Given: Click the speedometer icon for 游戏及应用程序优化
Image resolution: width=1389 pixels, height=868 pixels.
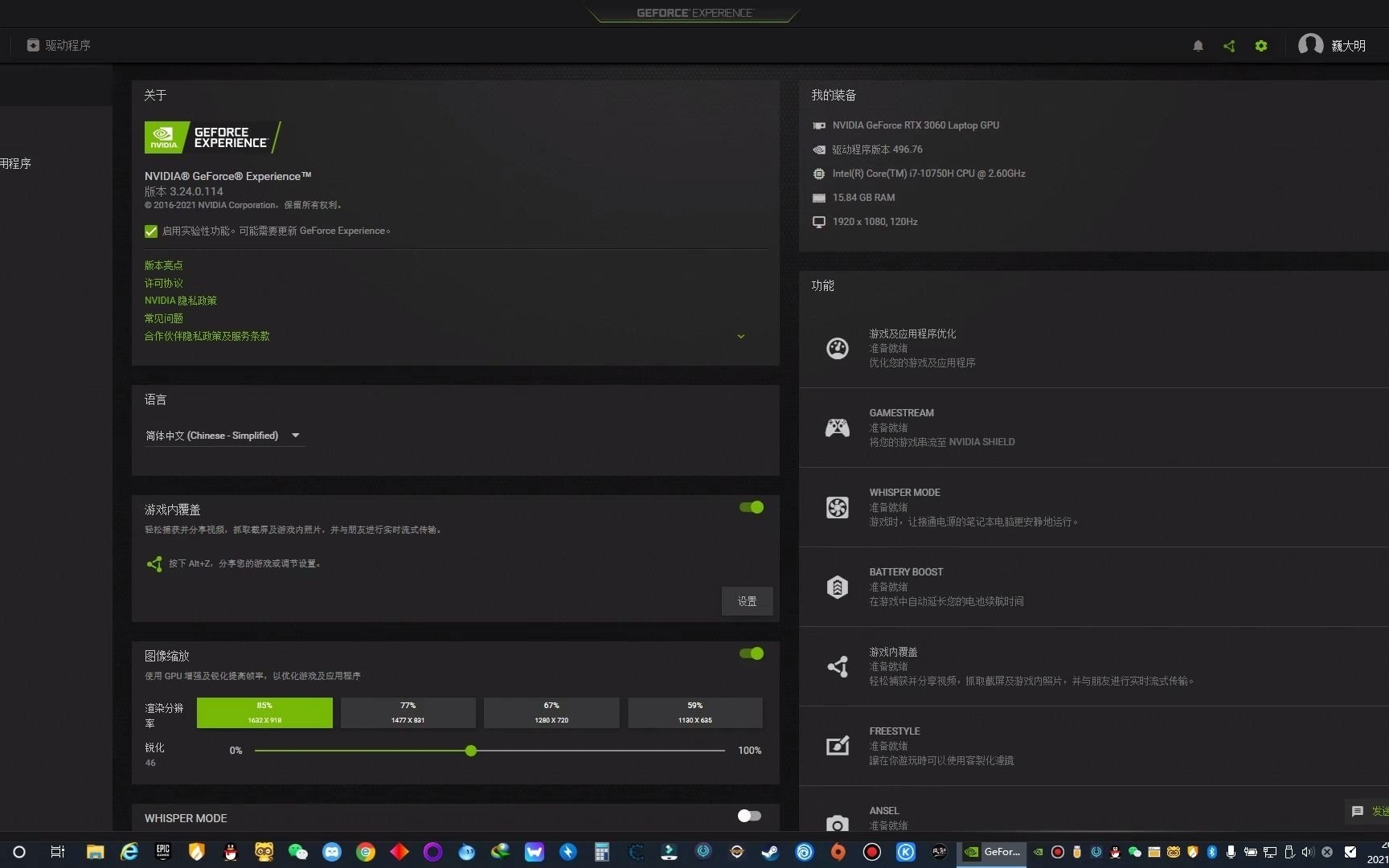Looking at the screenshot, I should [838, 348].
